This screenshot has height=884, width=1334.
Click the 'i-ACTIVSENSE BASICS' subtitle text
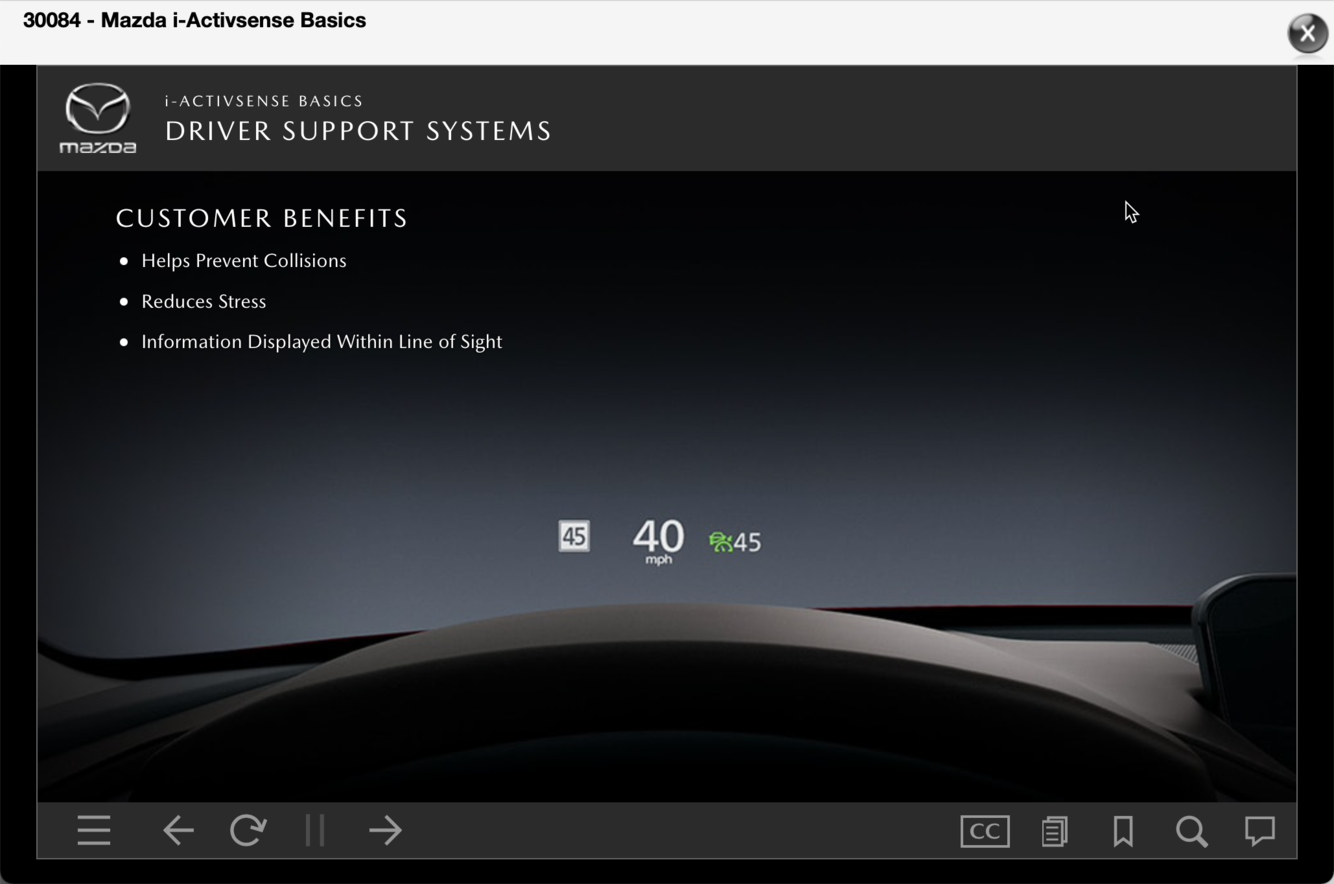[264, 101]
